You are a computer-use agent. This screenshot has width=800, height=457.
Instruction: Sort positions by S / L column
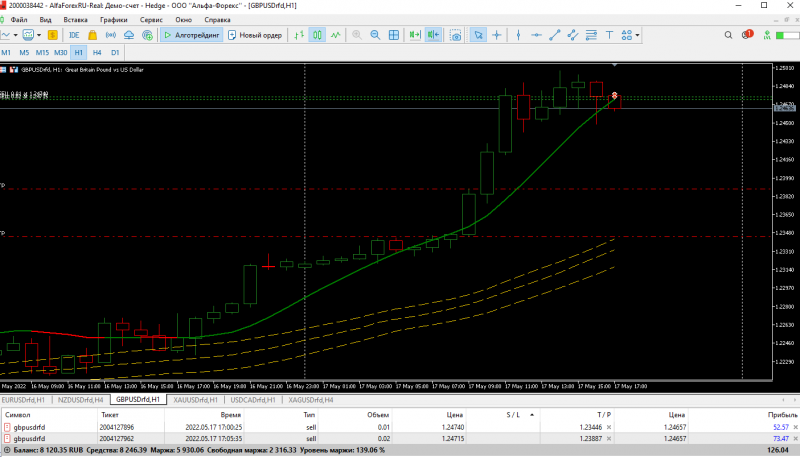click(x=513, y=415)
